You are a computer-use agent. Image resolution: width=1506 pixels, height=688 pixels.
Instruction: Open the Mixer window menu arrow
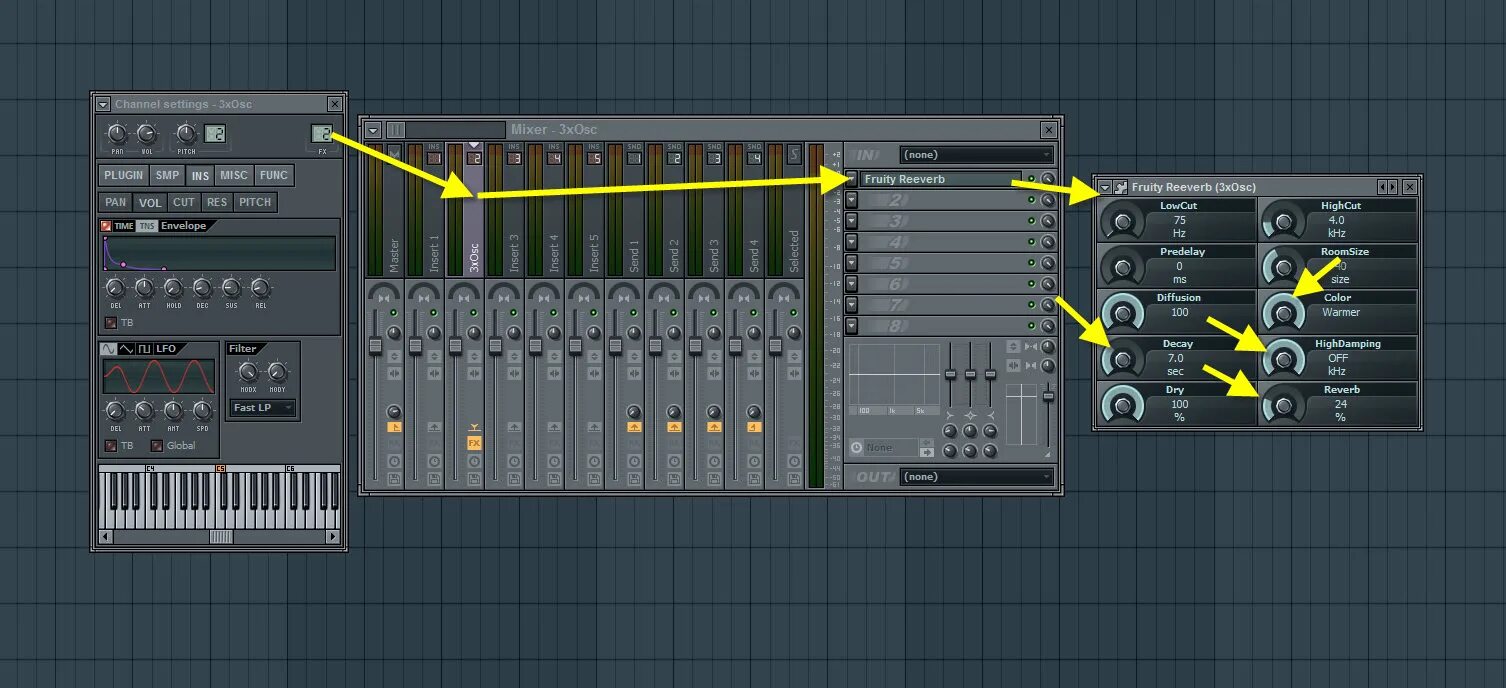pos(373,130)
